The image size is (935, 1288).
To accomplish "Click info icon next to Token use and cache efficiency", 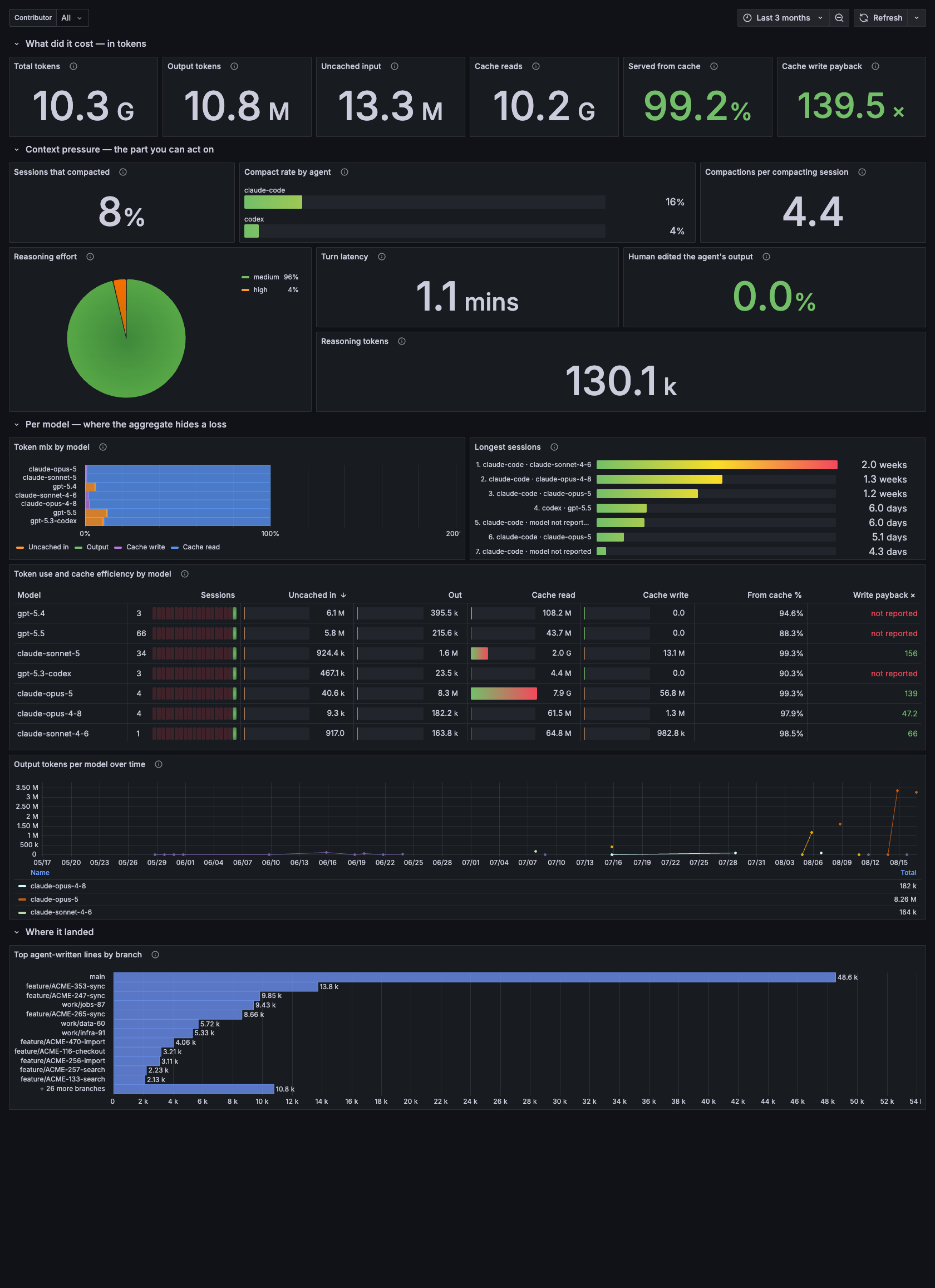I will (185, 574).
